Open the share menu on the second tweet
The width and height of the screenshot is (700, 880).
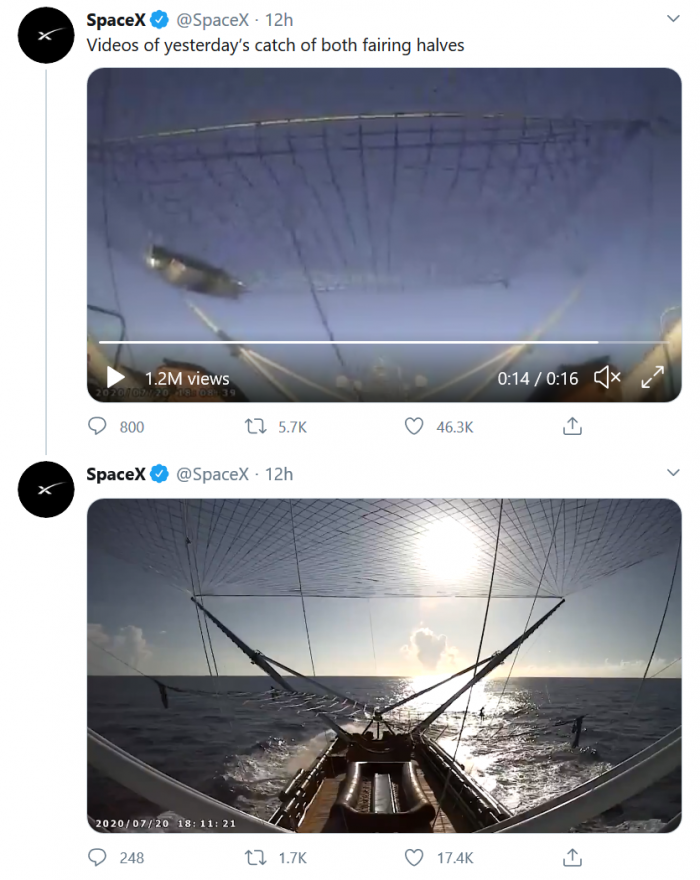[573, 856]
